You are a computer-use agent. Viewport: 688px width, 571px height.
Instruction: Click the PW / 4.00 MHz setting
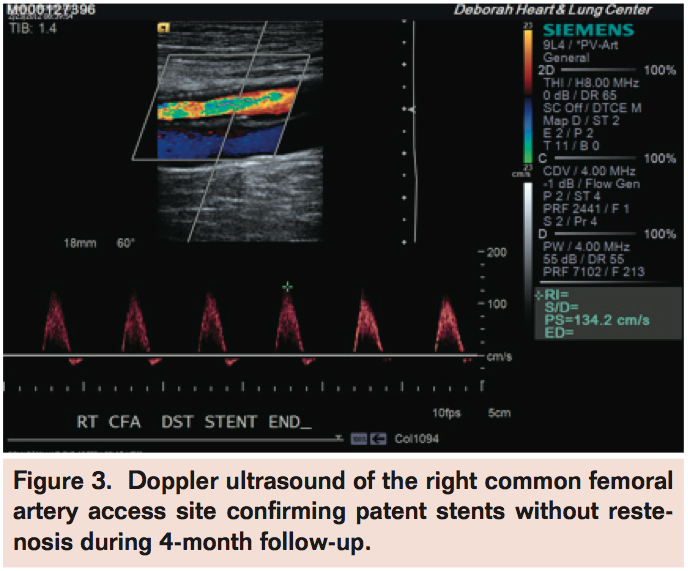(x=586, y=247)
